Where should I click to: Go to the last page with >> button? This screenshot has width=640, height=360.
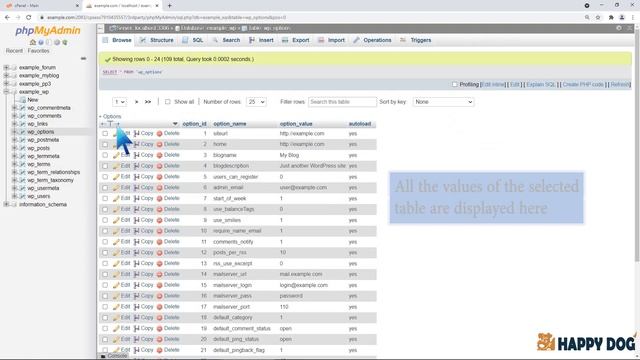148,102
